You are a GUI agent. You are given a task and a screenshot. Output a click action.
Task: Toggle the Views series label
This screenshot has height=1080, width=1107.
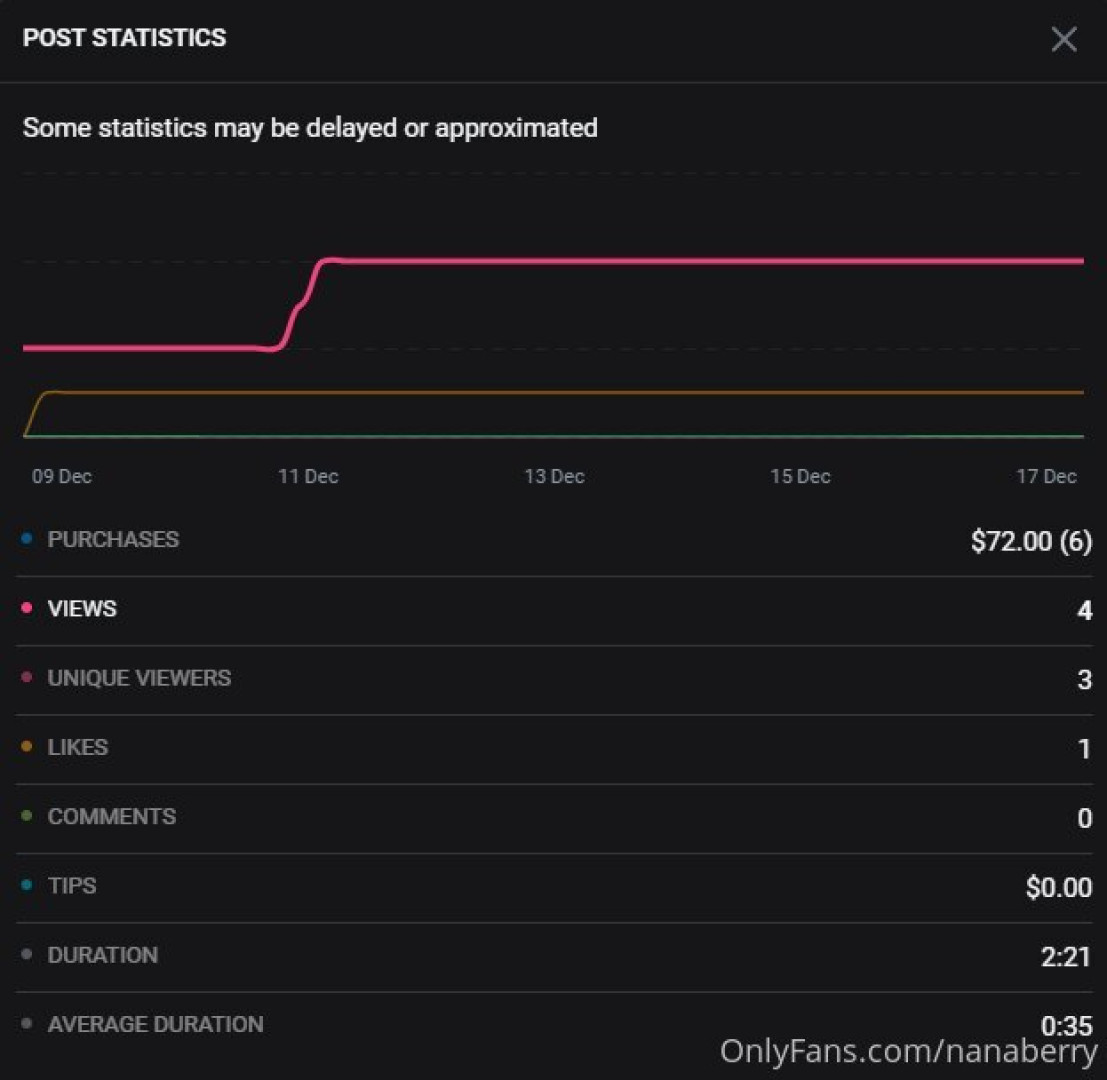(82, 608)
